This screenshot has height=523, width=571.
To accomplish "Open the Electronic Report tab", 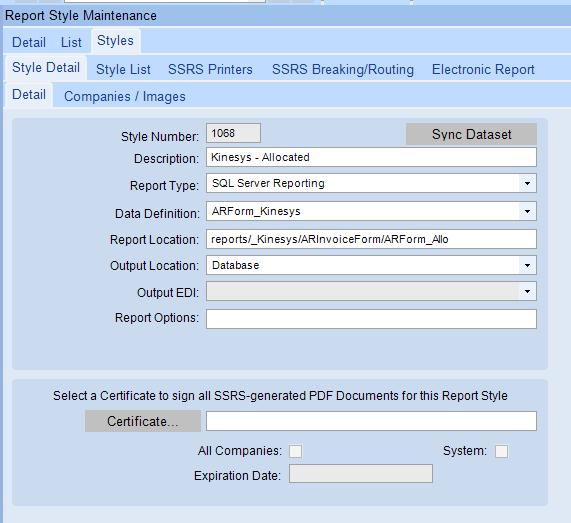I will tap(483, 69).
